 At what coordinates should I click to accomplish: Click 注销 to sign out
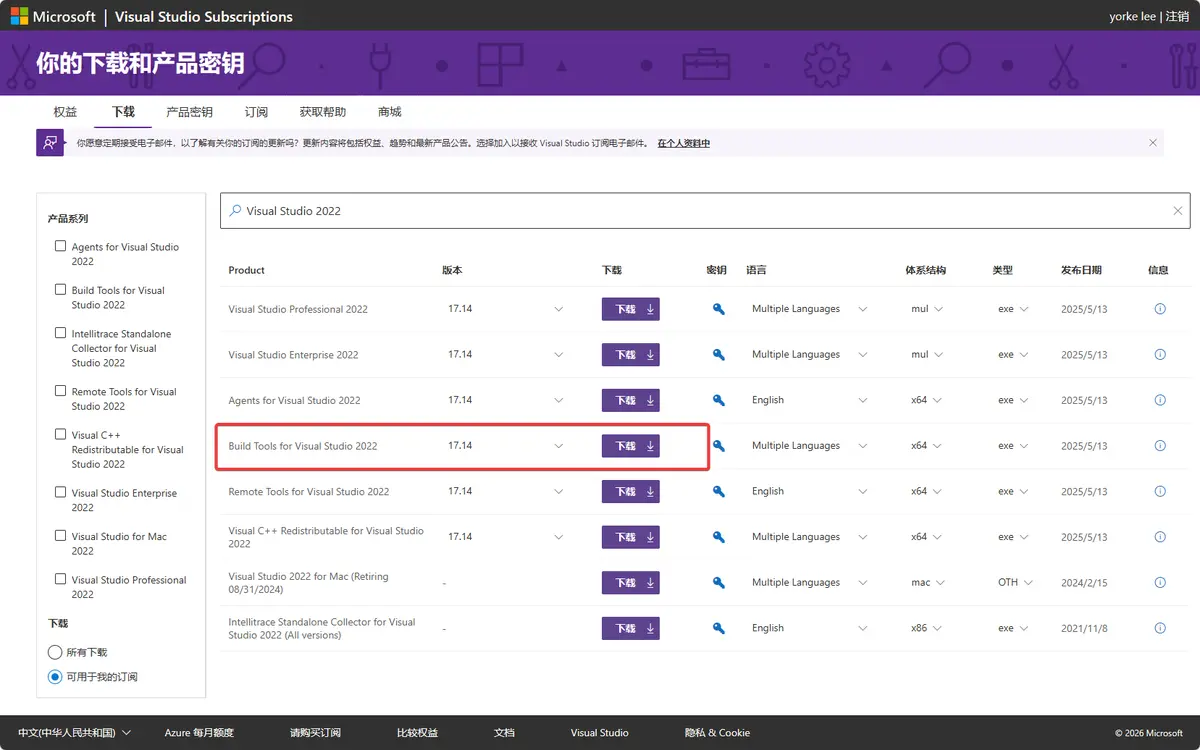(x=1177, y=17)
